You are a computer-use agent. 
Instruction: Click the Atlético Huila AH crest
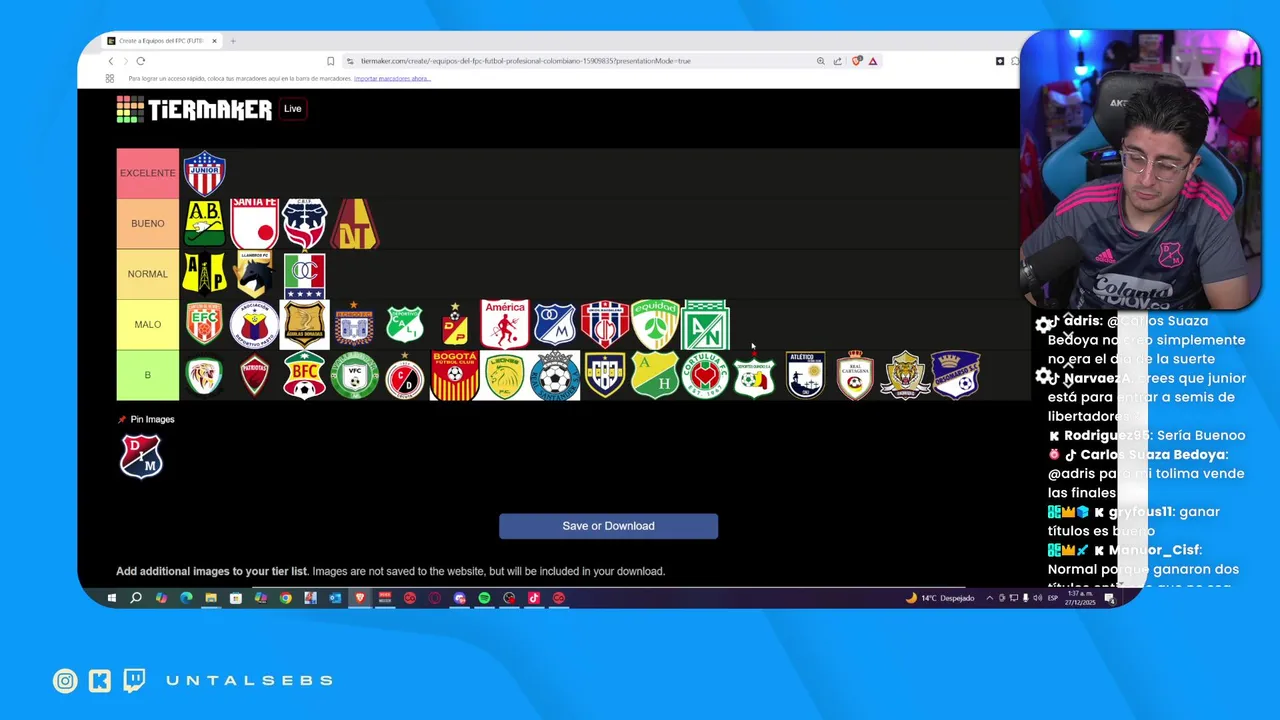[655, 375]
